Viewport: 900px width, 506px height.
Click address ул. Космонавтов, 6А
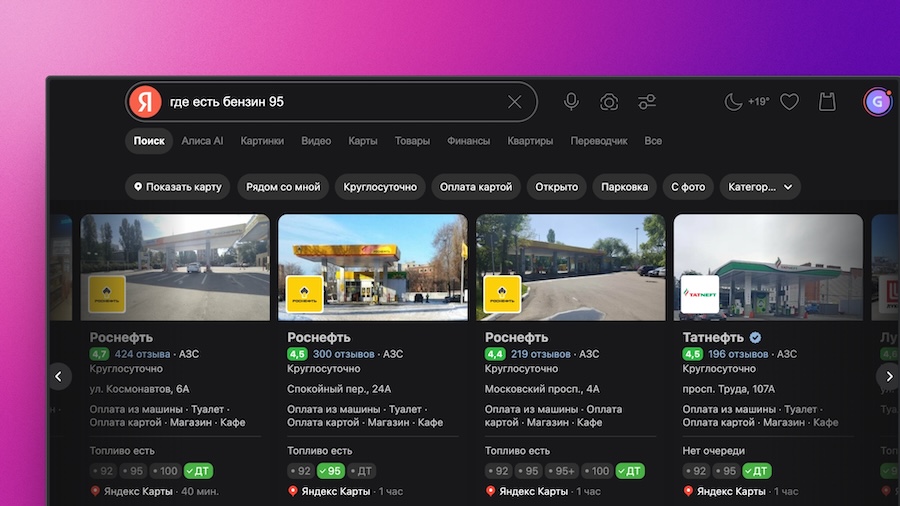[x=139, y=389]
